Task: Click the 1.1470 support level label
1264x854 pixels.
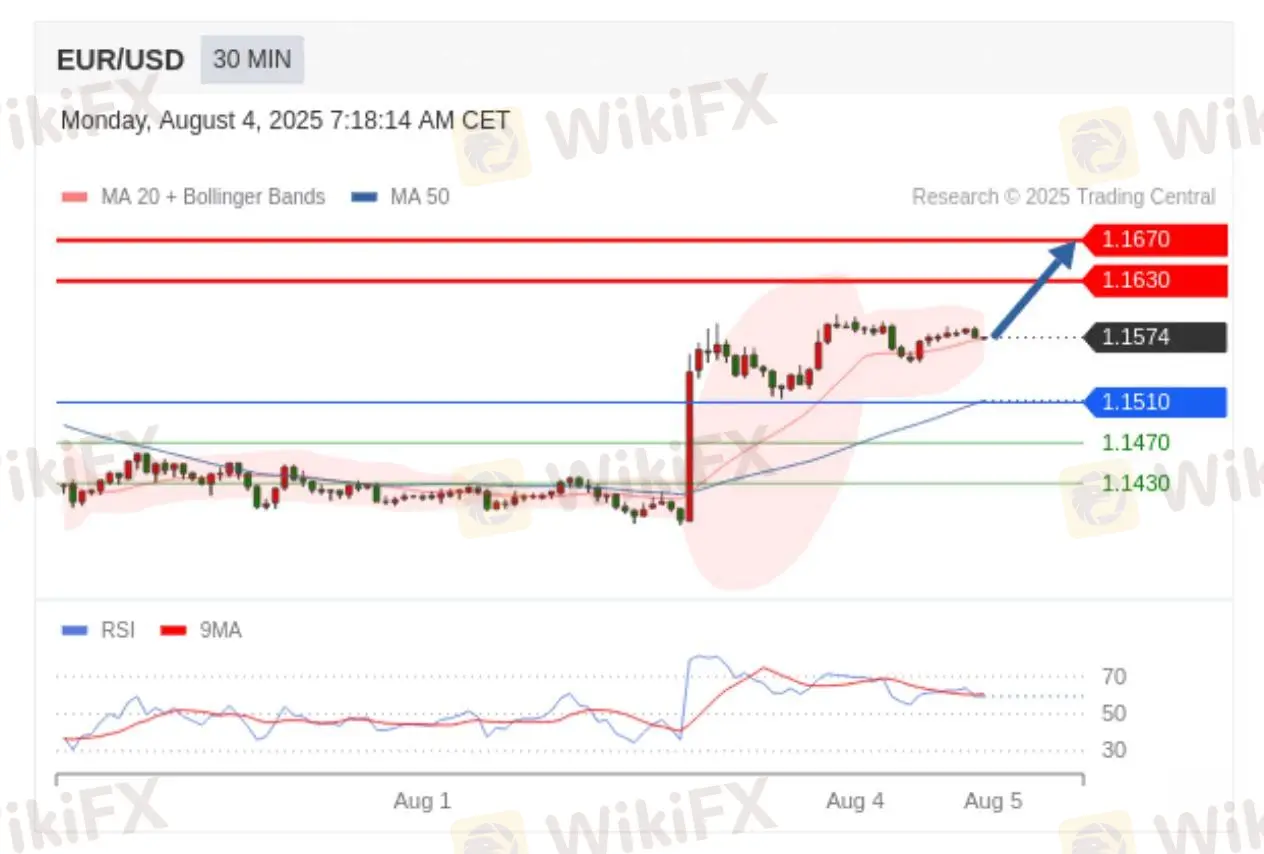Action: 1136,442
